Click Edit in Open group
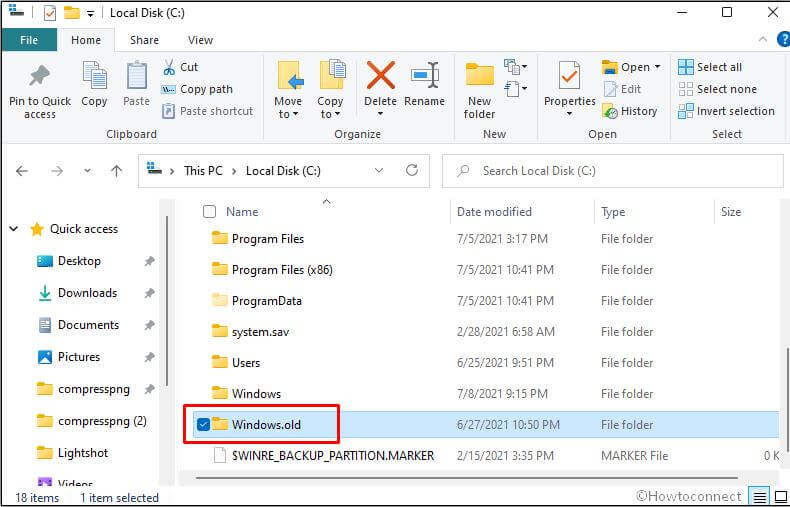Screen dimensions: 790x507 pos(622,89)
